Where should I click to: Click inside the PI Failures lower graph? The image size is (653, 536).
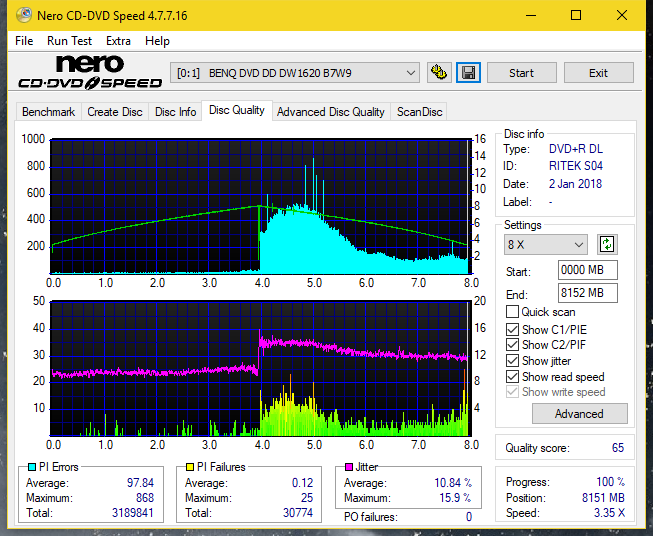pyautogui.click(x=260, y=368)
